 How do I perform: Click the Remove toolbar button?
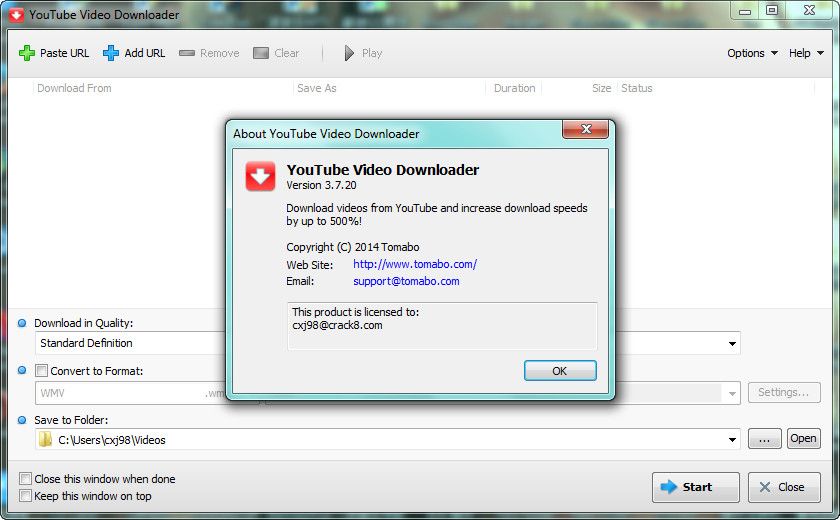click(x=209, y=53)
